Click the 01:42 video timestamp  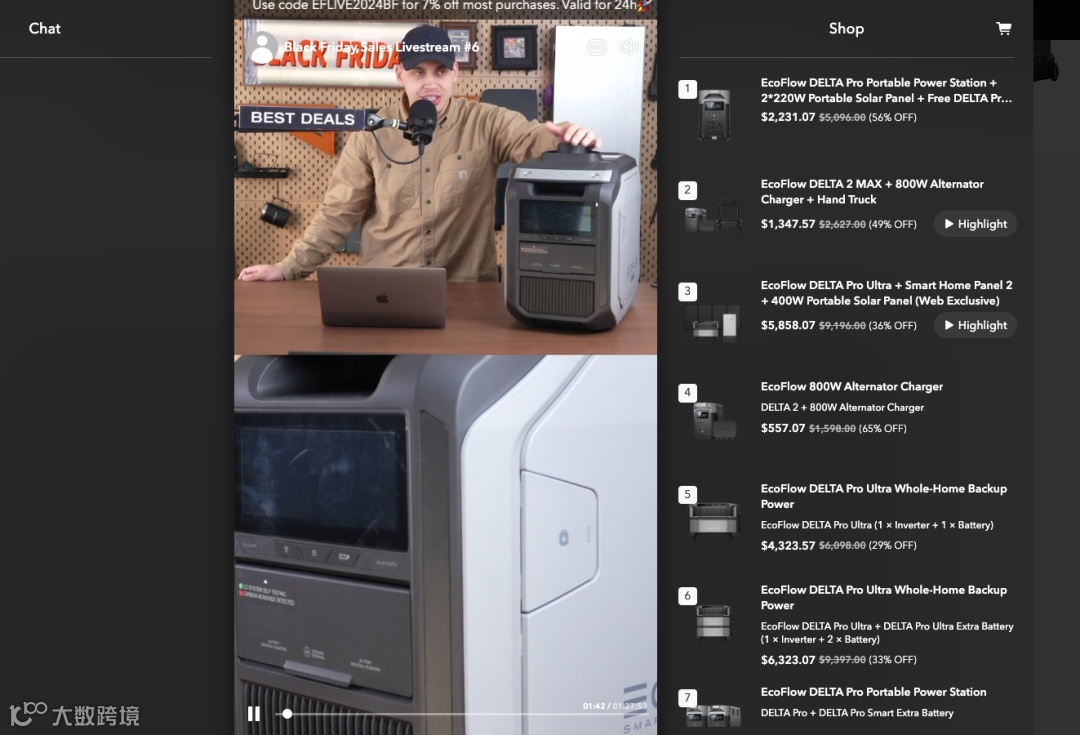(x=594, y=706)
